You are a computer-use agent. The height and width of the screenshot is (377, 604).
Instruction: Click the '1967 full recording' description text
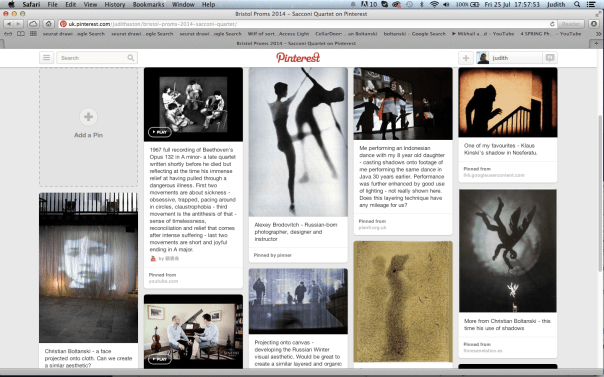[193, 199]
